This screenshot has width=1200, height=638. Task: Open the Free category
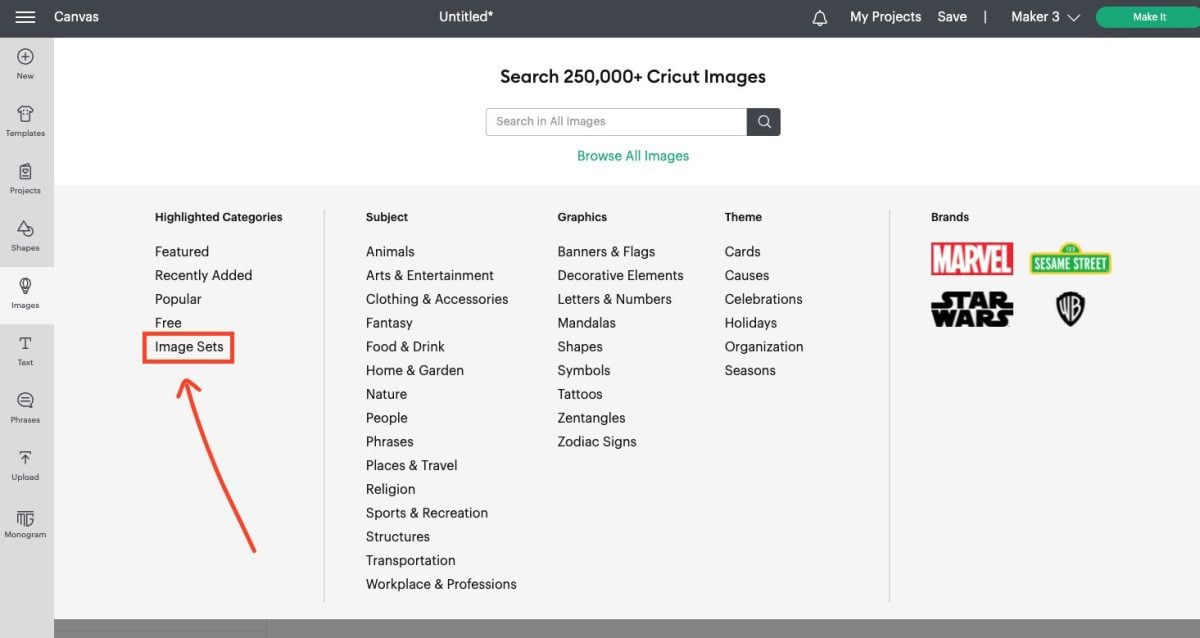click(168, 323)
